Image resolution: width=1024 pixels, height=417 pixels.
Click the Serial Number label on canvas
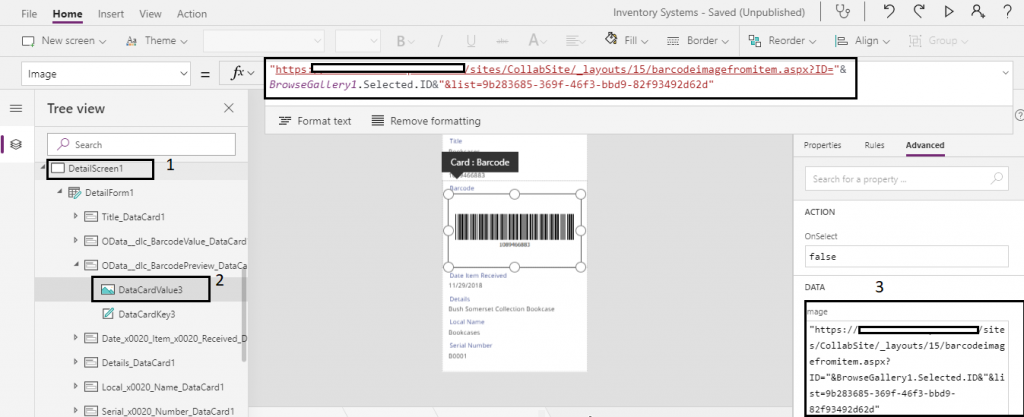click(x=471, y=345)
